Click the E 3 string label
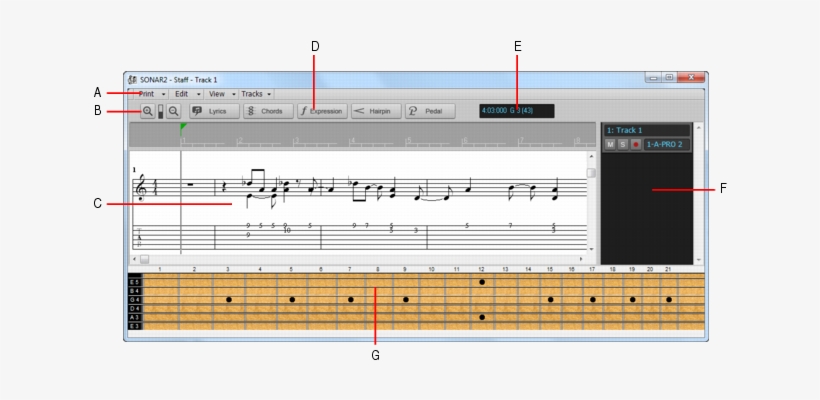The image size is (820, 400). 134,326
